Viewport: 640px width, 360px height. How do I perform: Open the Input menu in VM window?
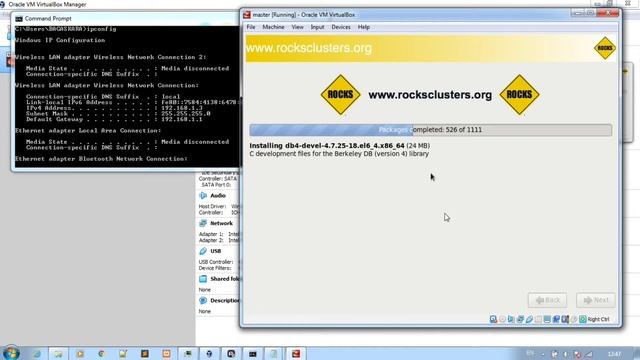[x=317, y=27]
